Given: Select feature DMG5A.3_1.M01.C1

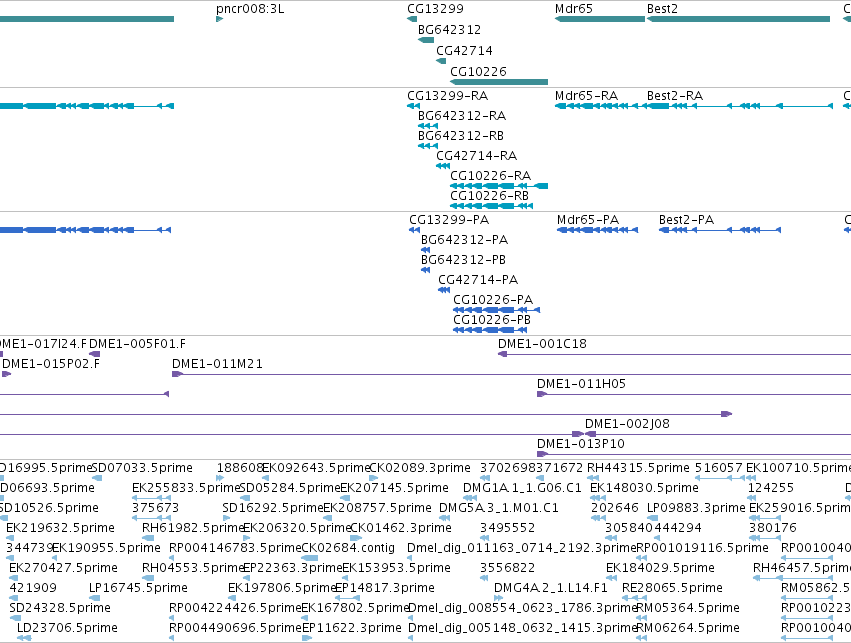Looking at the screenshot, I should point(498,508).
